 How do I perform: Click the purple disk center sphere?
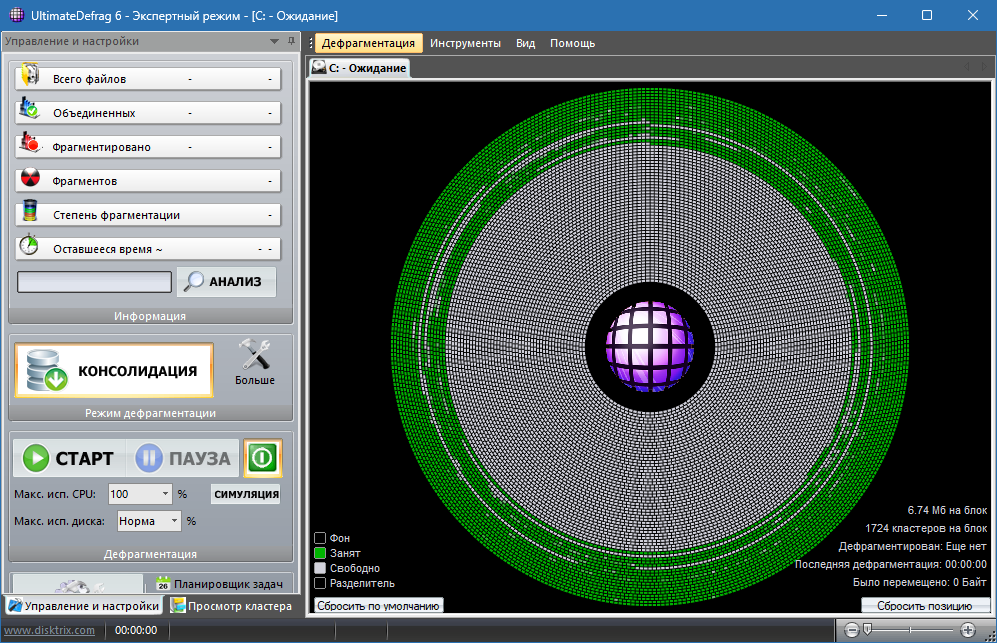point(649,347)
